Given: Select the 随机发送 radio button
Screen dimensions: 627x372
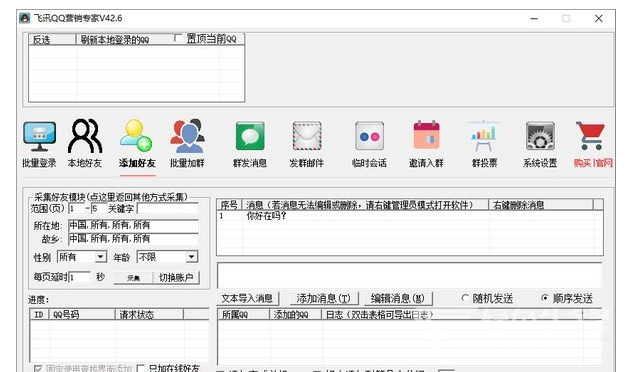Looking at the screenshot, I should 465,298.
